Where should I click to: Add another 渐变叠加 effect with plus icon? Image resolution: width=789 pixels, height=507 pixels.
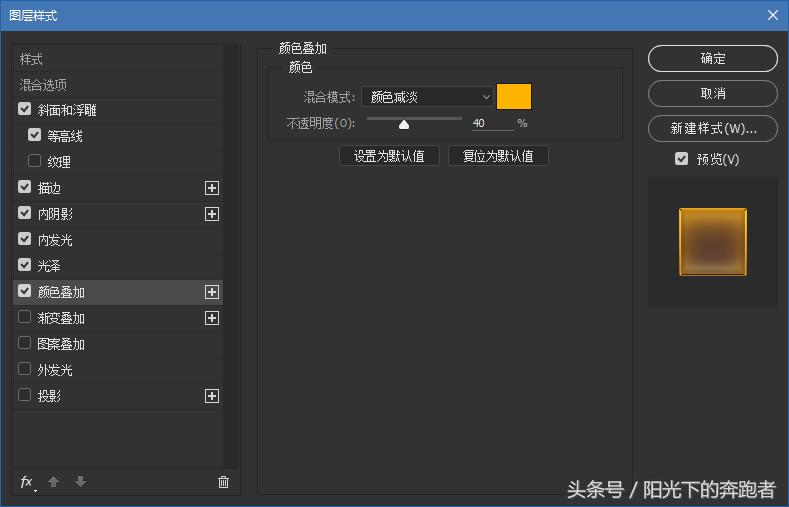click(212, 318)
